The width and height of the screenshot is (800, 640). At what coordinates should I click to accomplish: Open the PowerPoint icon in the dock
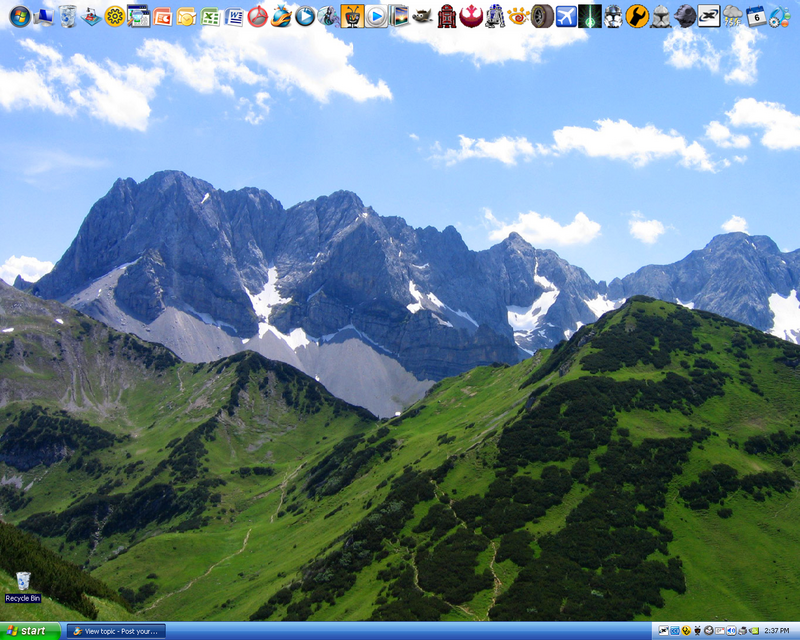[x=162, y=16]
